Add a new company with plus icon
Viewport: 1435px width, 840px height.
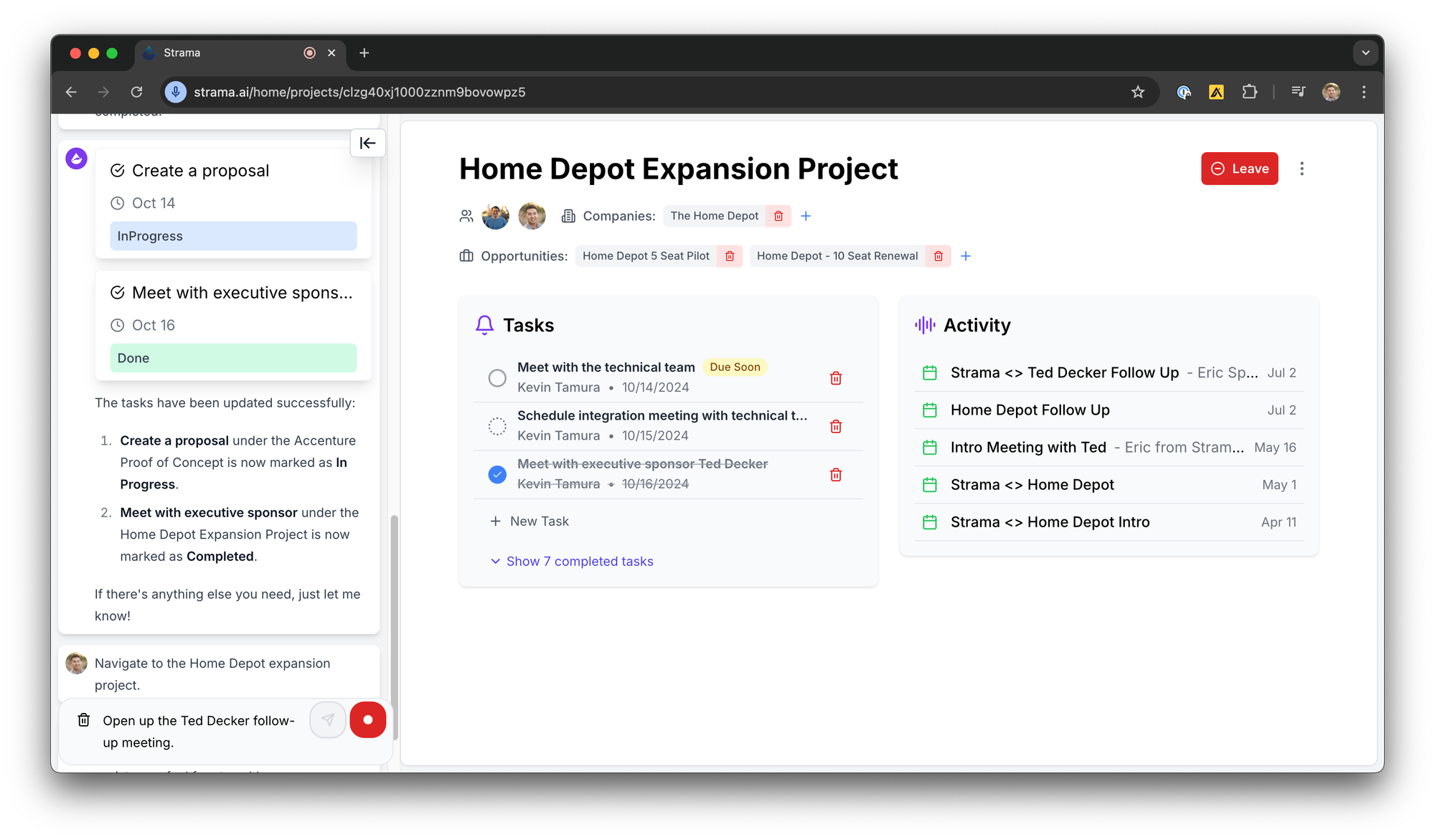point(806,216)
